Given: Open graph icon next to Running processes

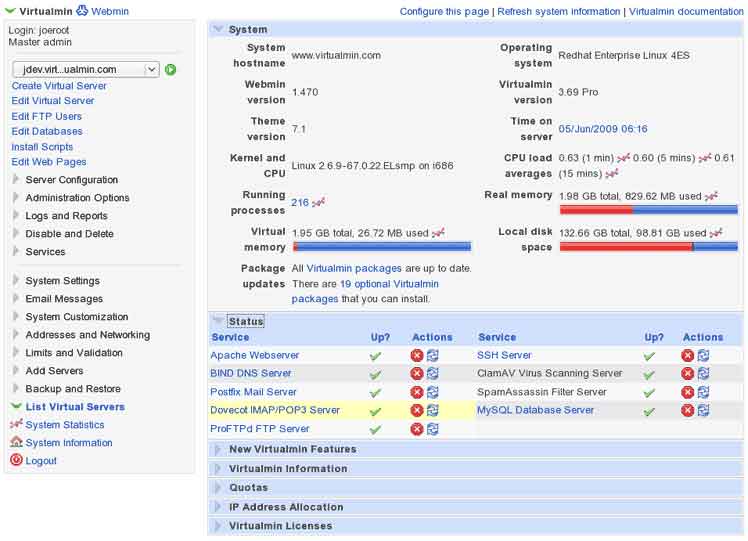Looking at the screenshot, I should 319,203.
